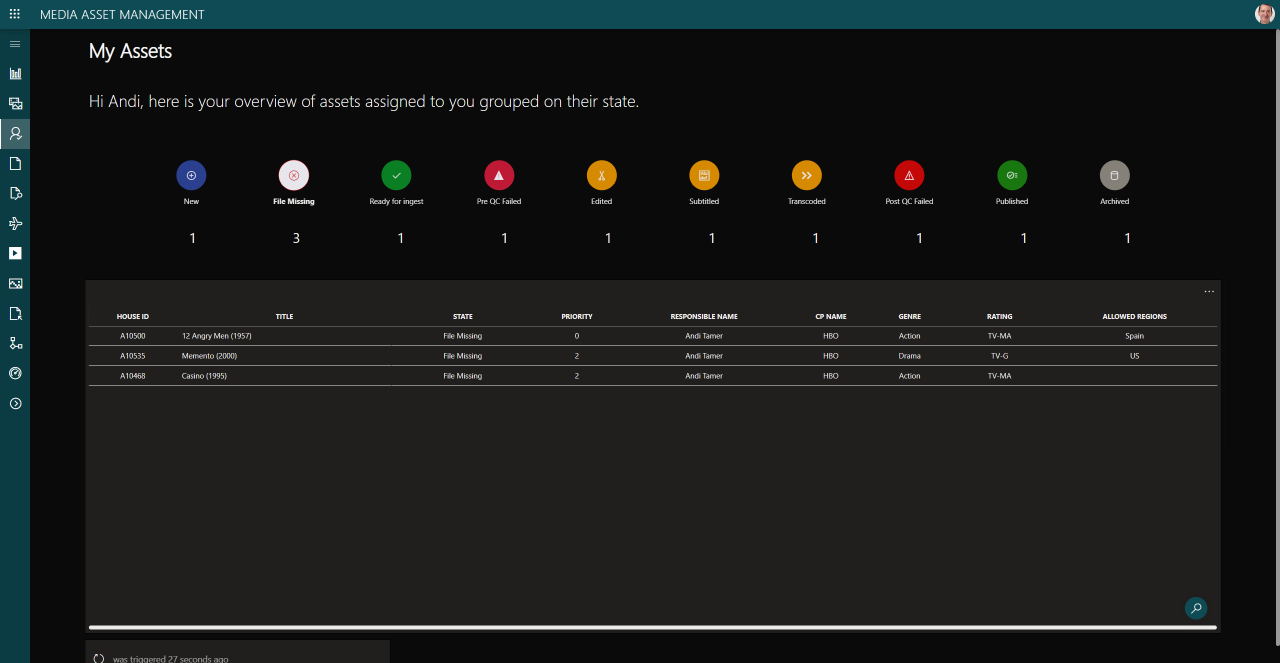Click the Ready for ingest state icon
Viewport: 1280px width, 663px height.
pyautogui.click(x=396, y=175)
